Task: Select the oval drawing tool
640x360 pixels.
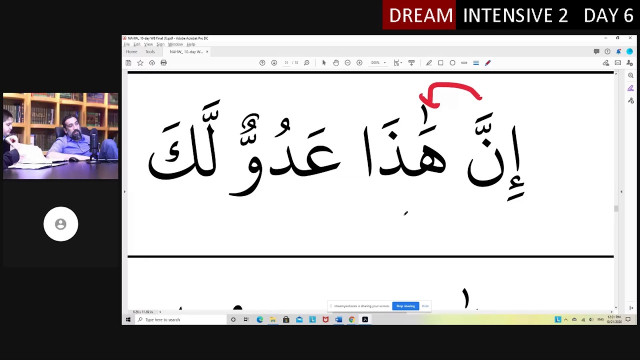Action: pos(452,63)
